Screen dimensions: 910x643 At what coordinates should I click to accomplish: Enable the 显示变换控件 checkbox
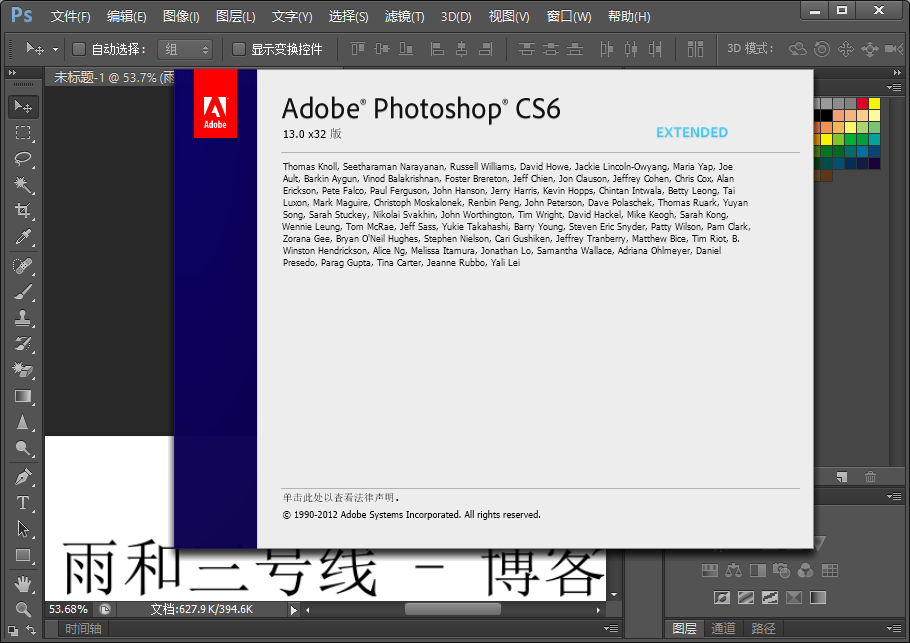point(239,49)
